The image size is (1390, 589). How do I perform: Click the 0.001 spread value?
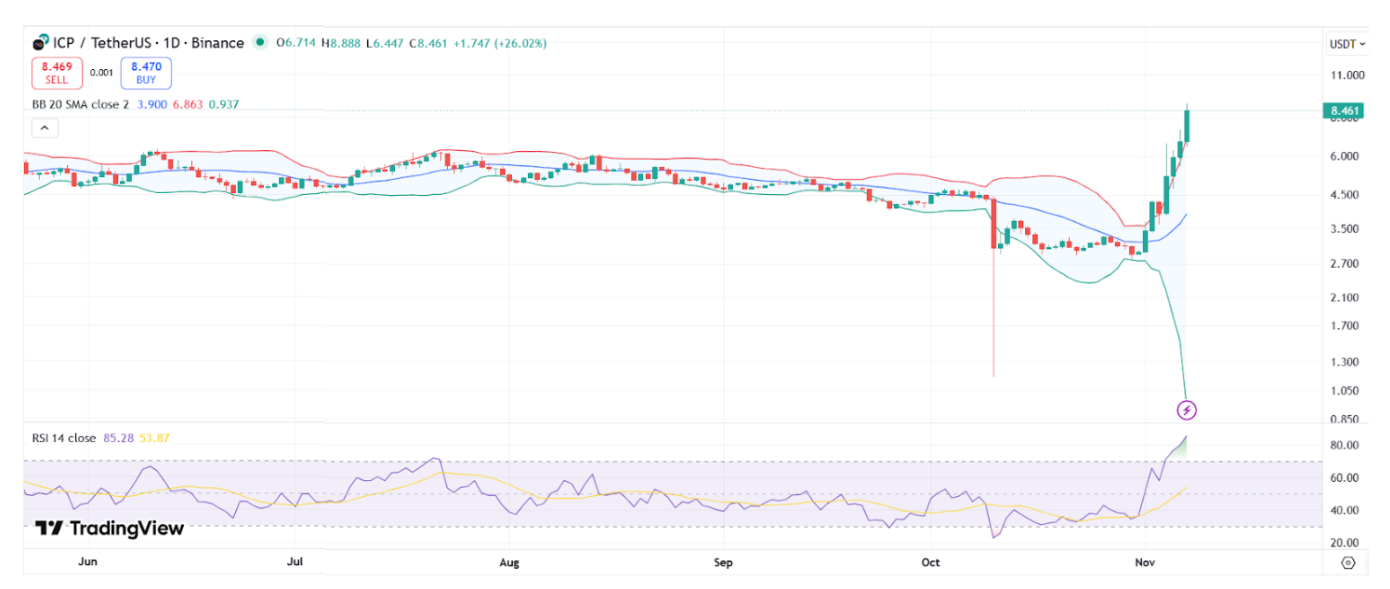coord(101,73)
